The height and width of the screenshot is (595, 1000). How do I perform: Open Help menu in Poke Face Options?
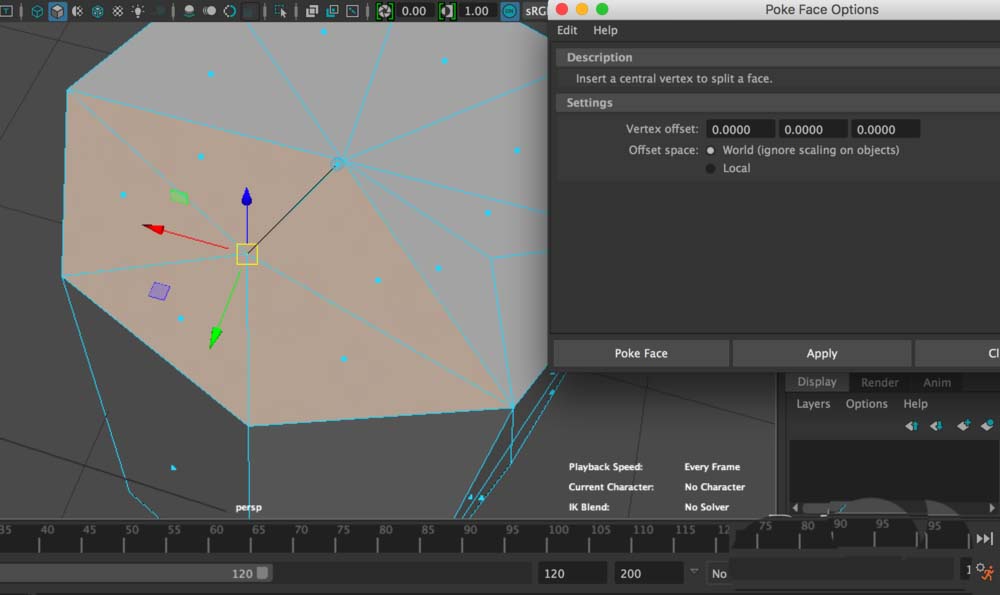[605, 30]
